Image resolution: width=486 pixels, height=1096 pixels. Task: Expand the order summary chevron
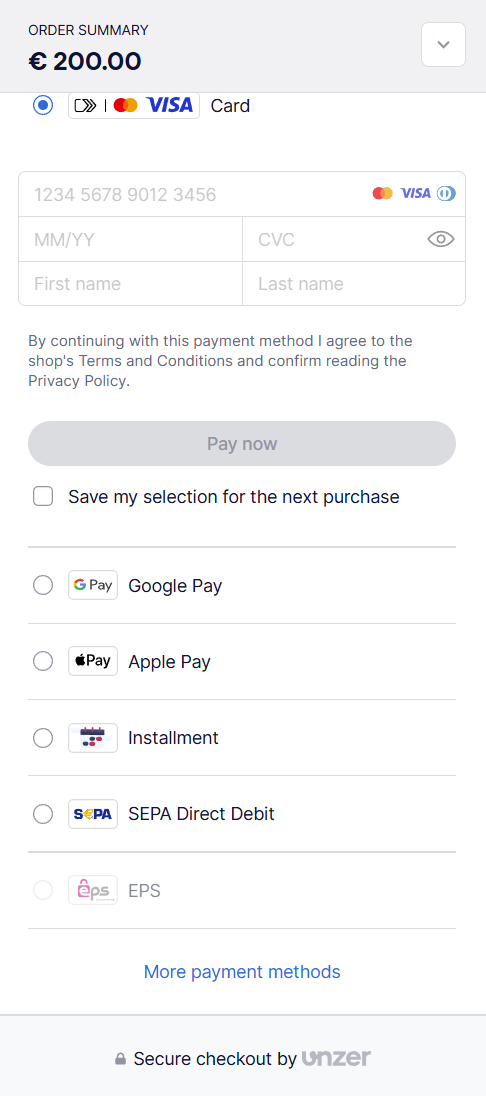pyautogui.click(x=443, y=45)
